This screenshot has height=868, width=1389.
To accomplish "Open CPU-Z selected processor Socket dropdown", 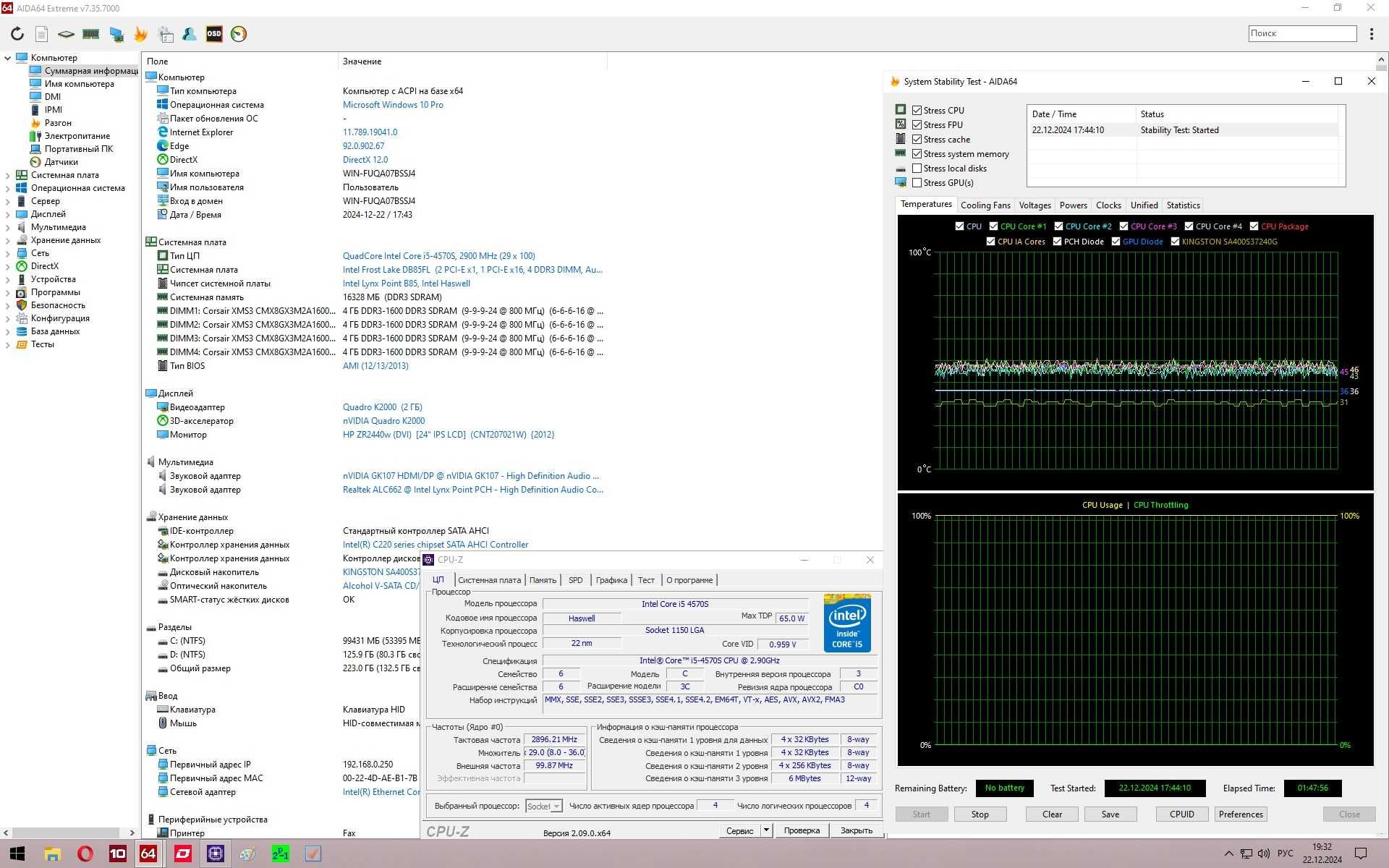I will (x=544, y=806).
